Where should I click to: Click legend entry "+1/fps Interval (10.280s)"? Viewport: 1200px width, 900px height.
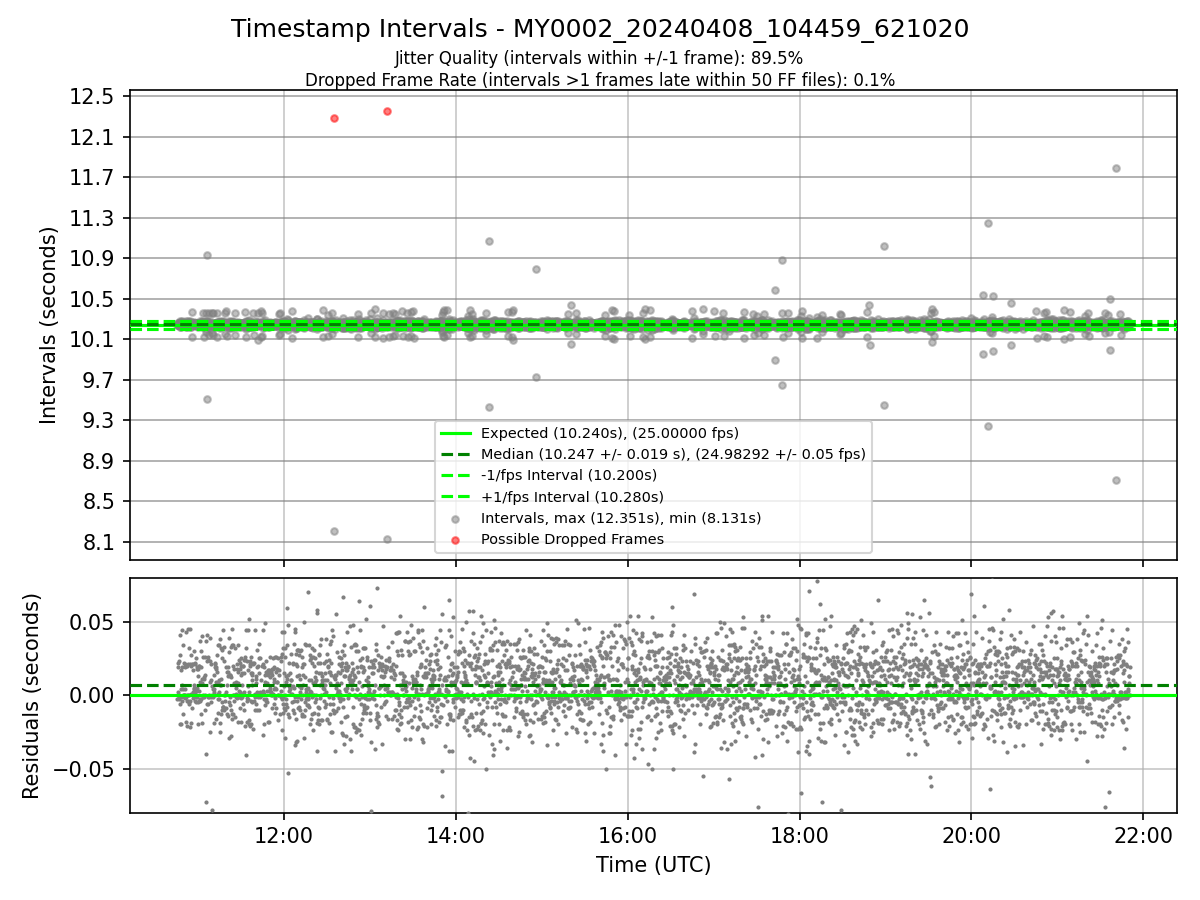(572, 496)
